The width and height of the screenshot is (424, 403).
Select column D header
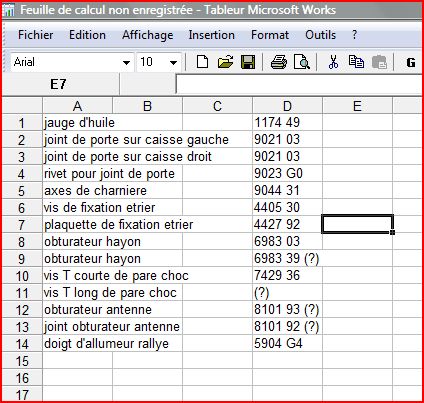pyautogui.click(x=287, y=106)
